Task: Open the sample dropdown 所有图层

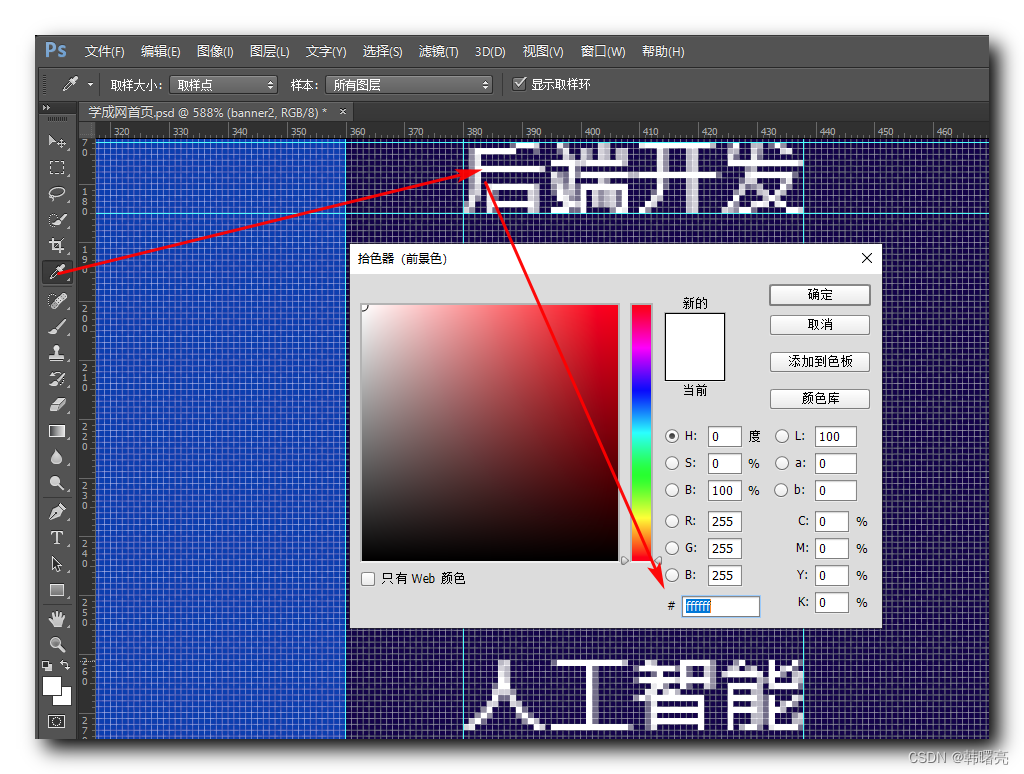Action: (x=409, y=85)
